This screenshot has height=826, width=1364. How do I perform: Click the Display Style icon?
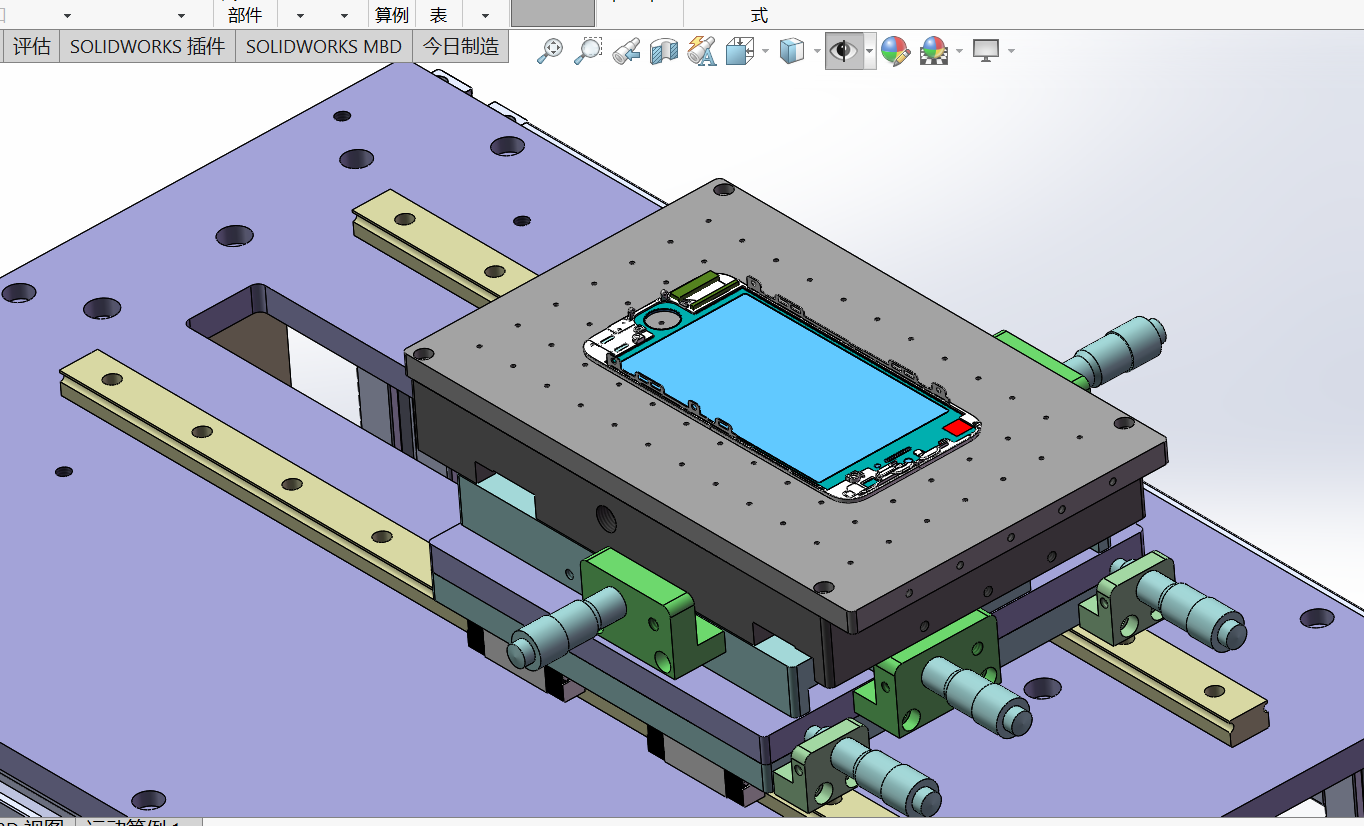click(x=792, y=50)
